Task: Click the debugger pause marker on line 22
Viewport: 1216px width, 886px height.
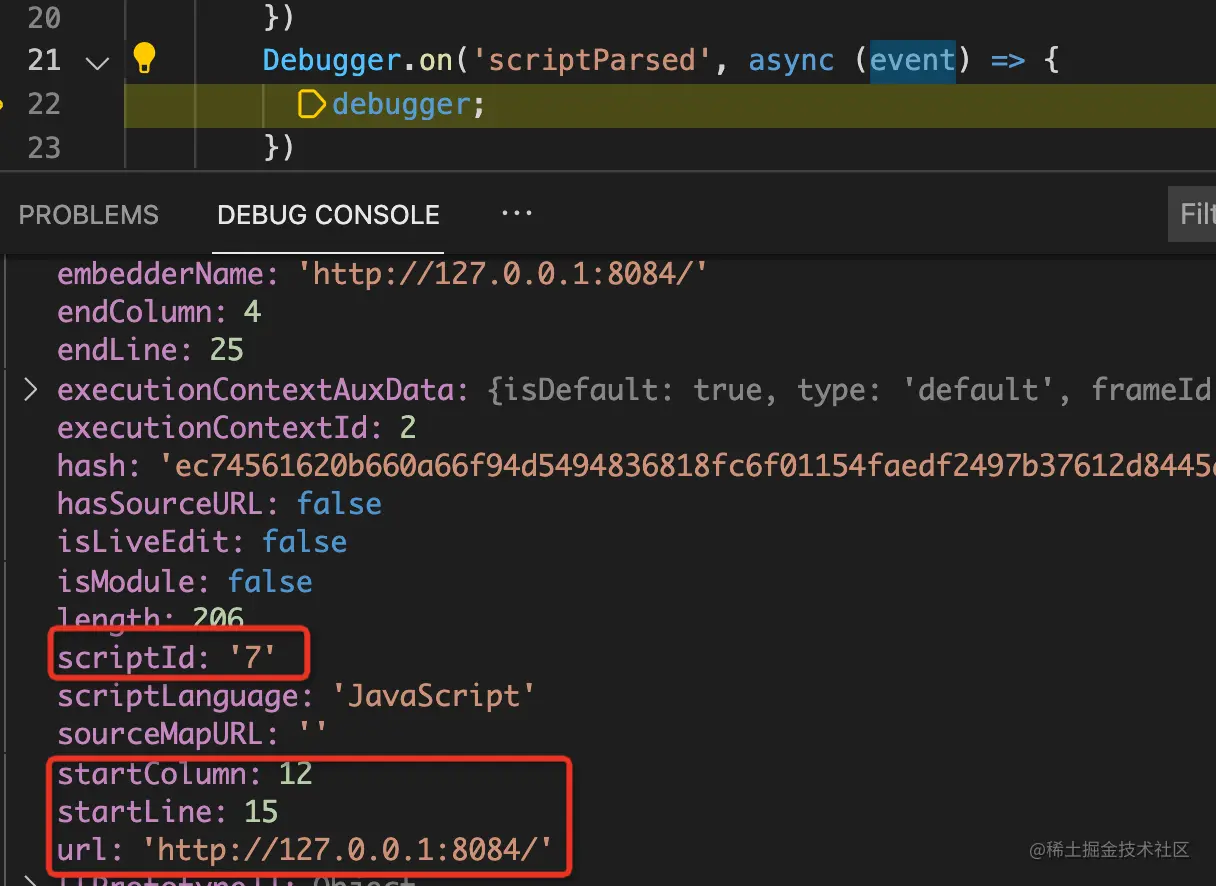Action: pyautogui.click(x=312, y=104)
